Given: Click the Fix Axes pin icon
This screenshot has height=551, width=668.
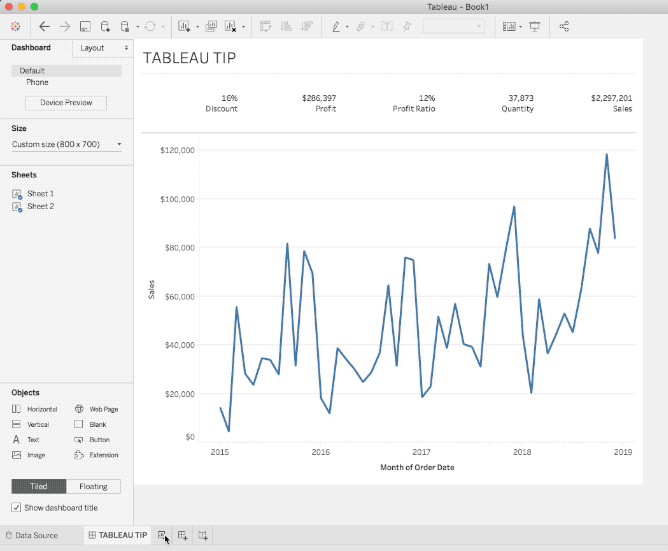Looking at the screenshot, I should coord(407,26).
